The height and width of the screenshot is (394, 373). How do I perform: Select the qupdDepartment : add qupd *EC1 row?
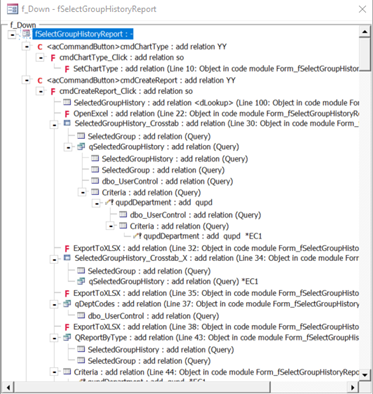point(203,236)
